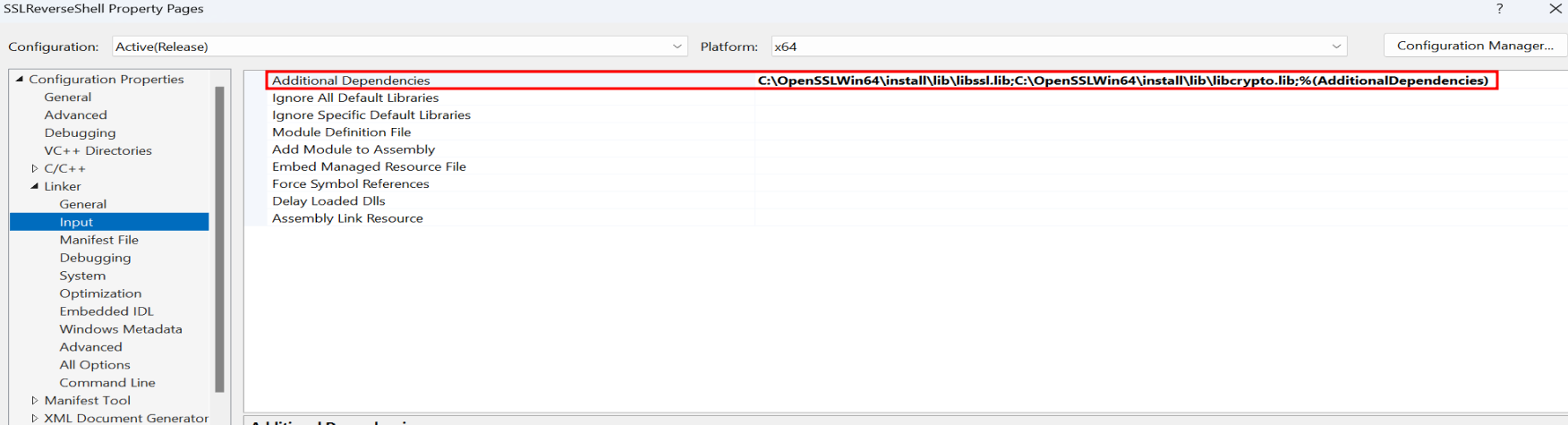
Task: Click the help question mark icon
Action: tap(1499, 9)
